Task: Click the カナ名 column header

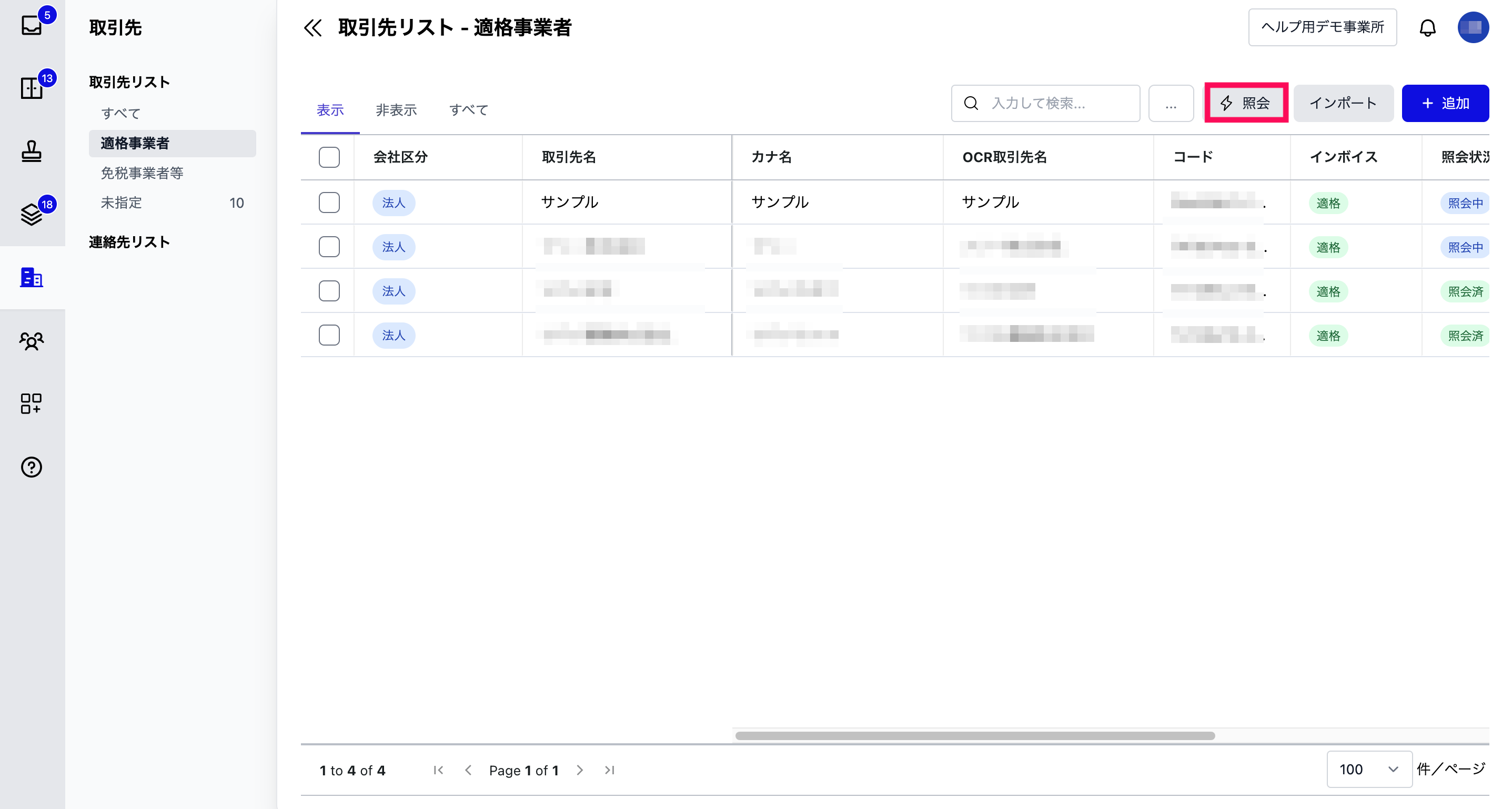Action: click(771, 157)
